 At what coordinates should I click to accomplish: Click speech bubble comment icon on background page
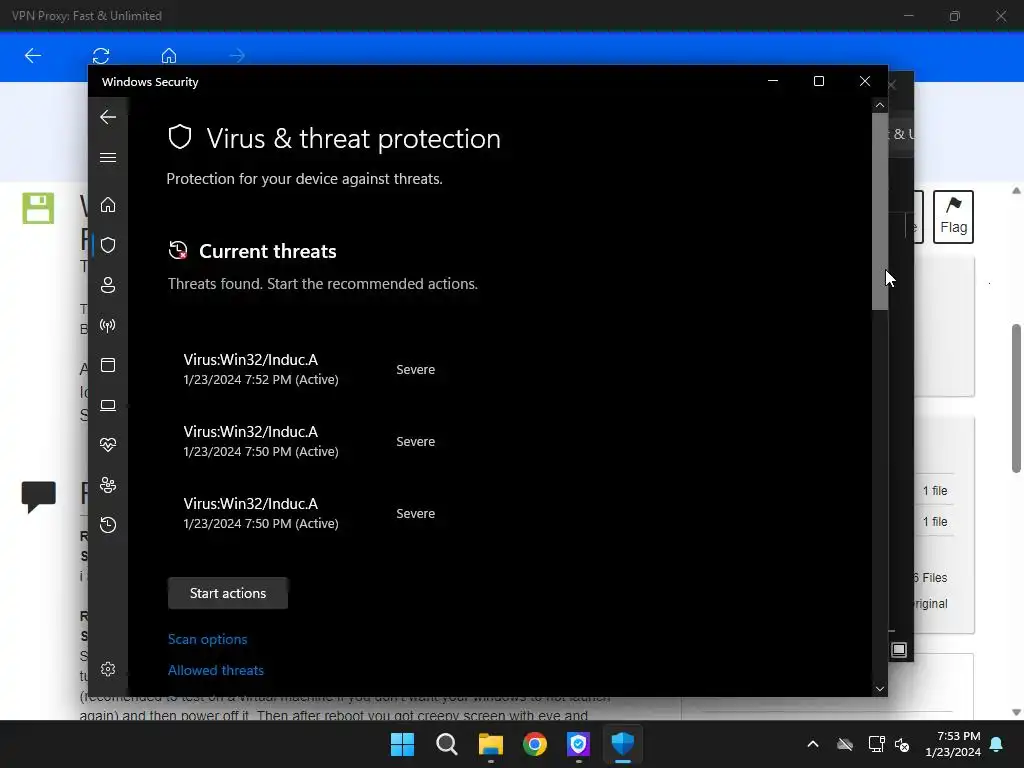click(x=39, y=496)
